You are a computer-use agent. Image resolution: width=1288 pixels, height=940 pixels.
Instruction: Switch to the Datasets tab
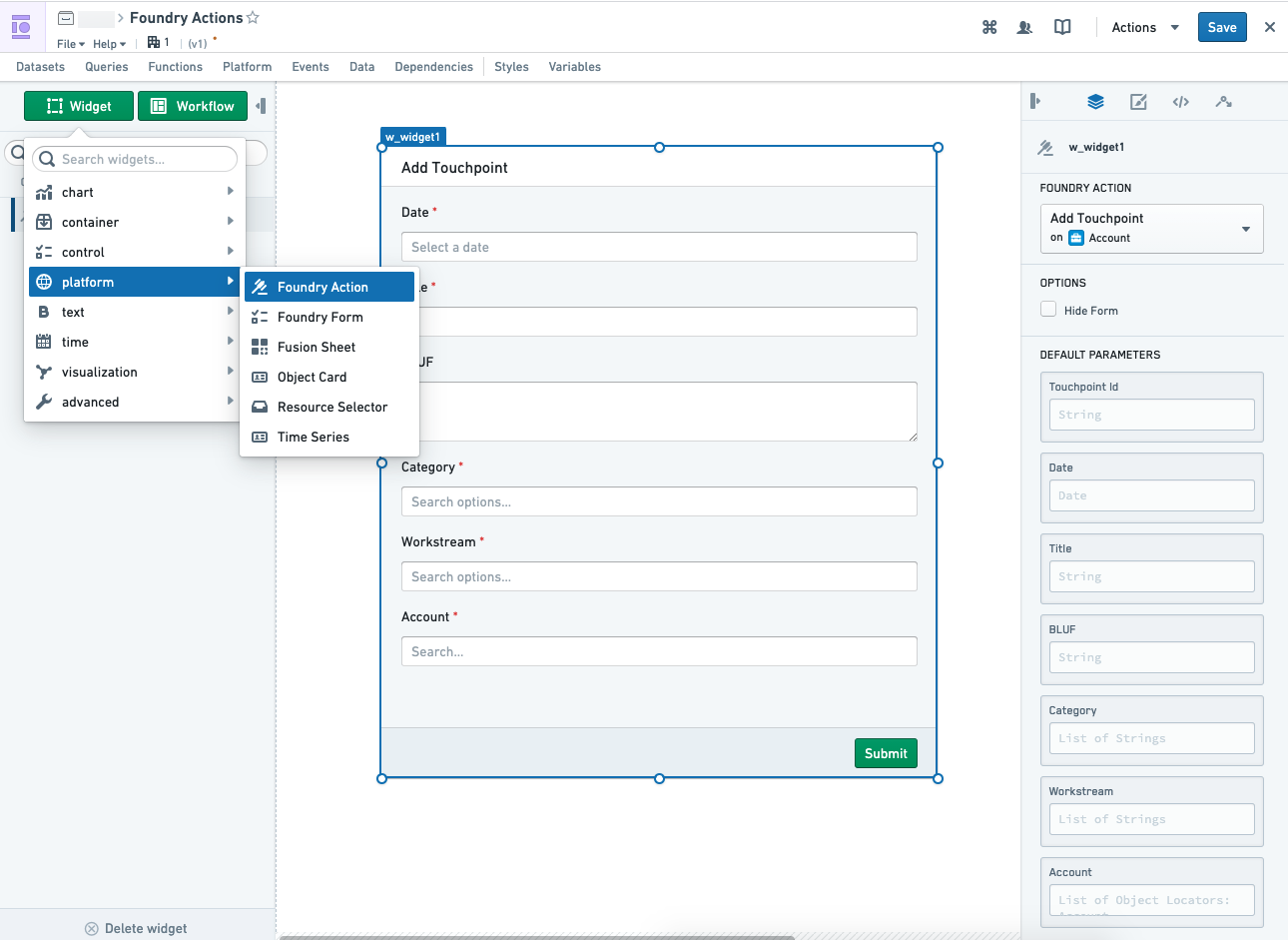click(40, 67)
